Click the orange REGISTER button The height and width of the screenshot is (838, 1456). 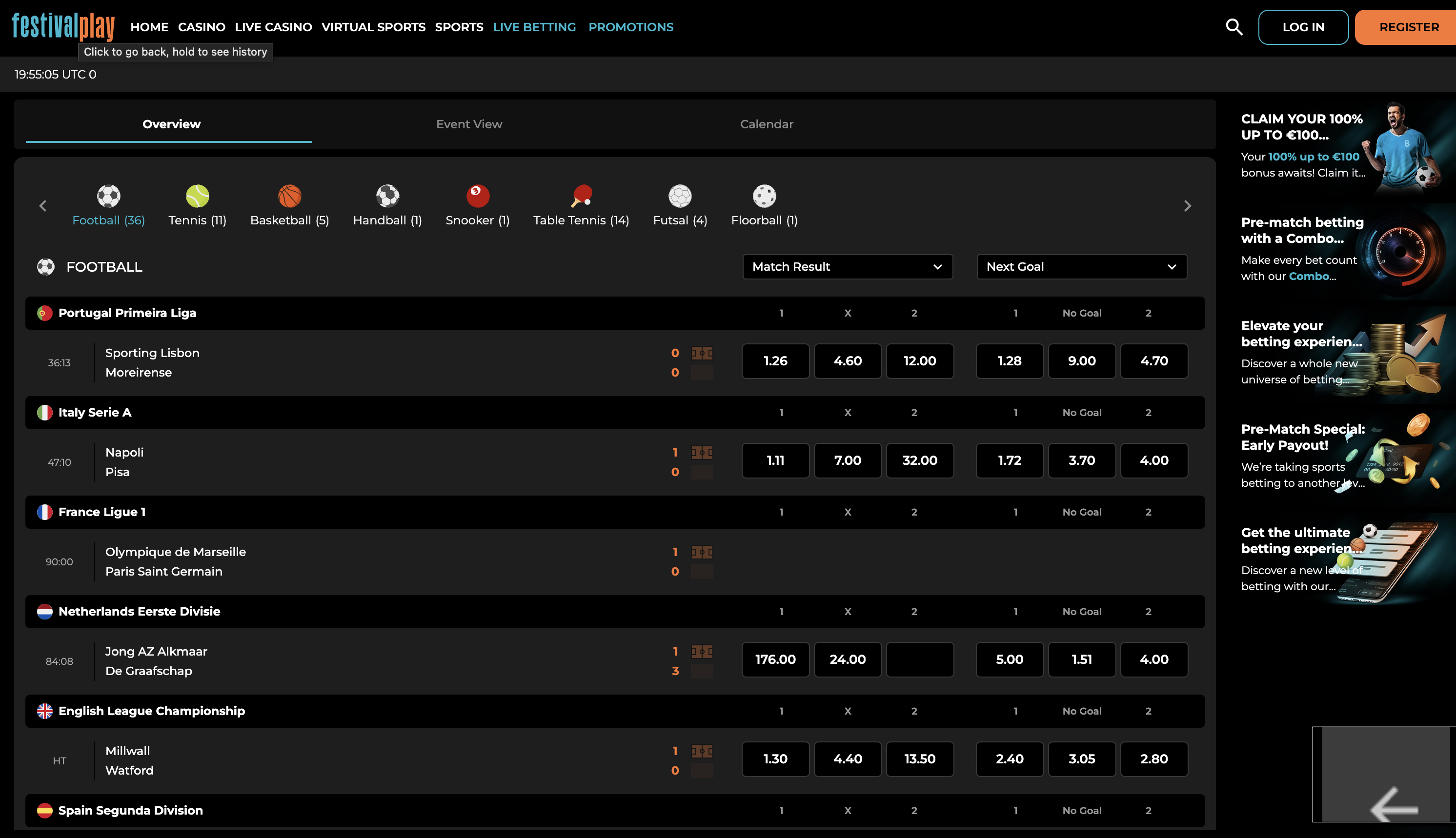1408,27
